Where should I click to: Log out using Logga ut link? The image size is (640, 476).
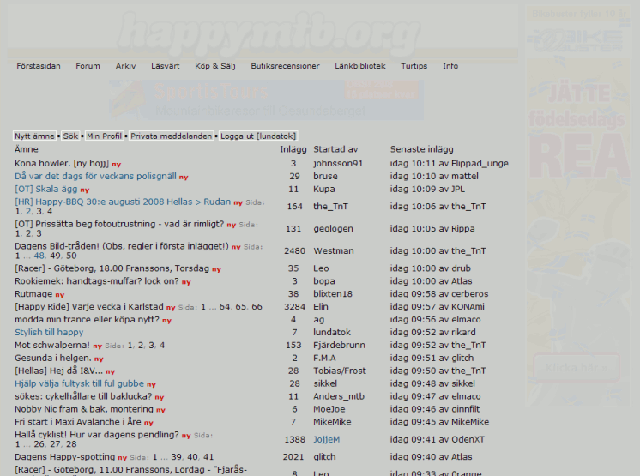[x=257, y=135]
